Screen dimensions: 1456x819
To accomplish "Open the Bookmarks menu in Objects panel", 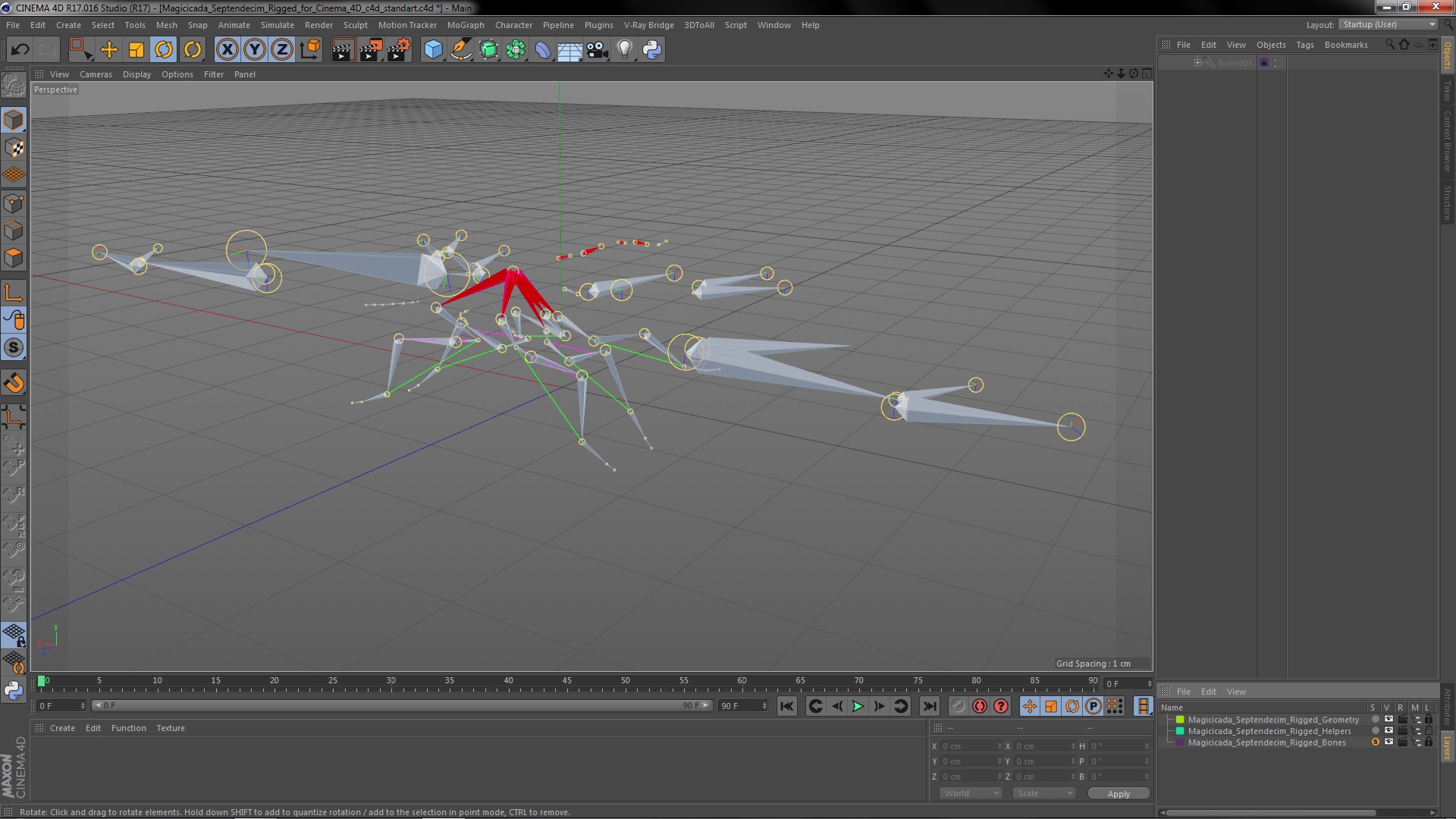I will 1346,45.
